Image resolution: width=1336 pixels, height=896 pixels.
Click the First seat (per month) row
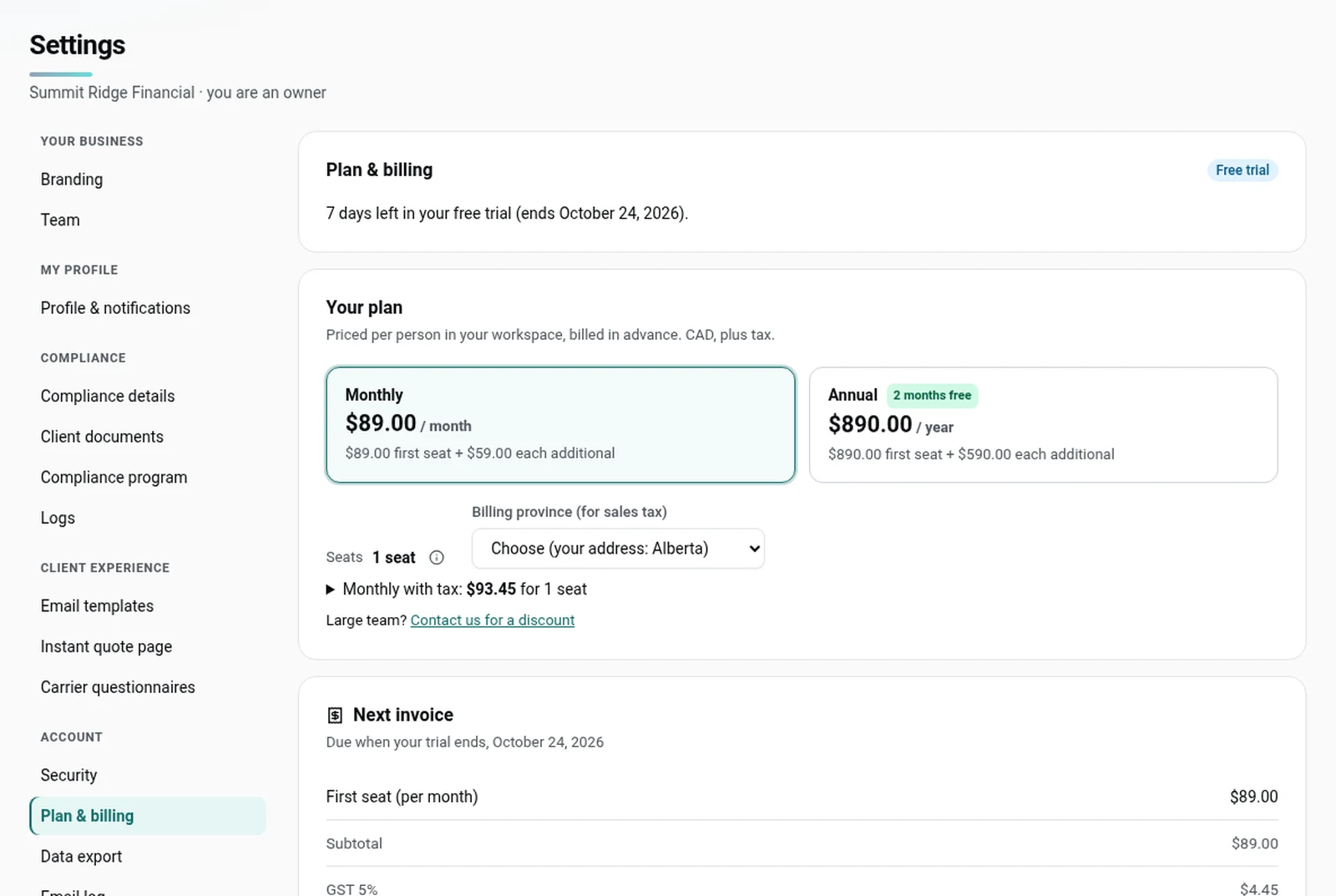pos(802,797)
